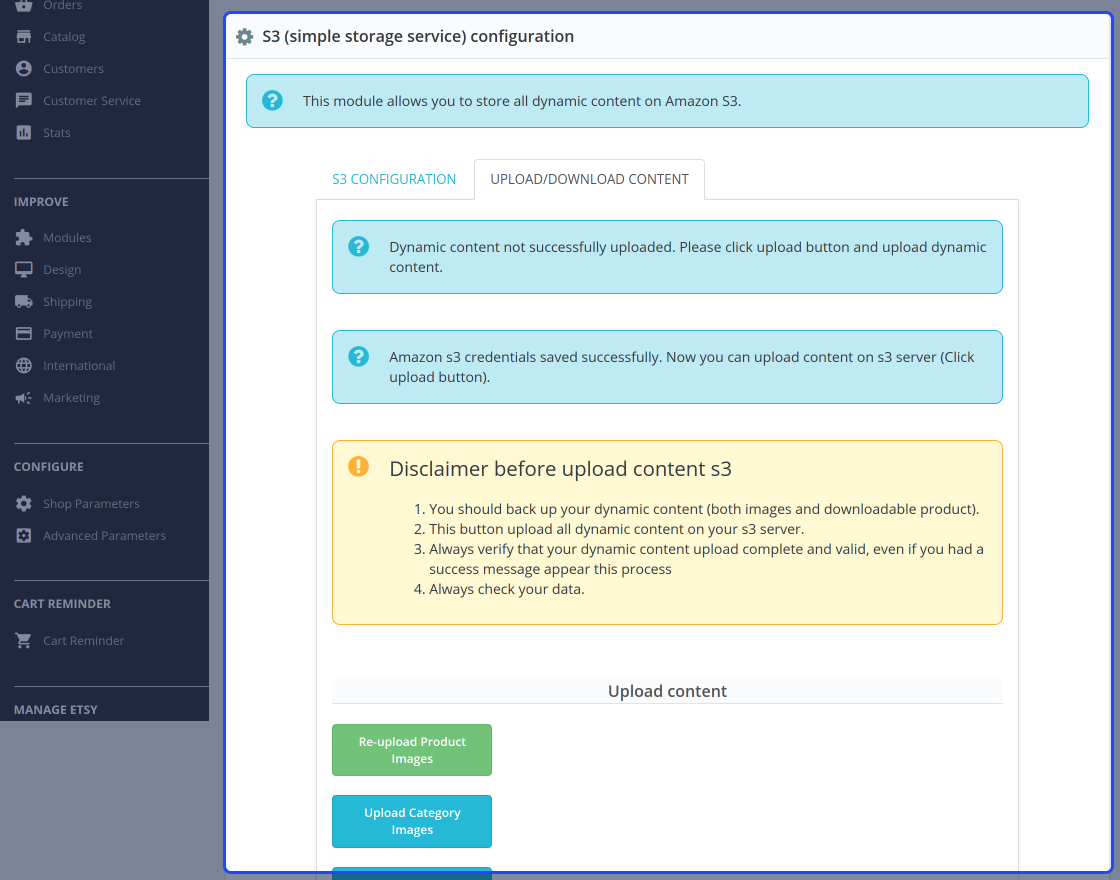Click the Marketing megaphone icon
1120x880 pixels.
coord(24,398)
